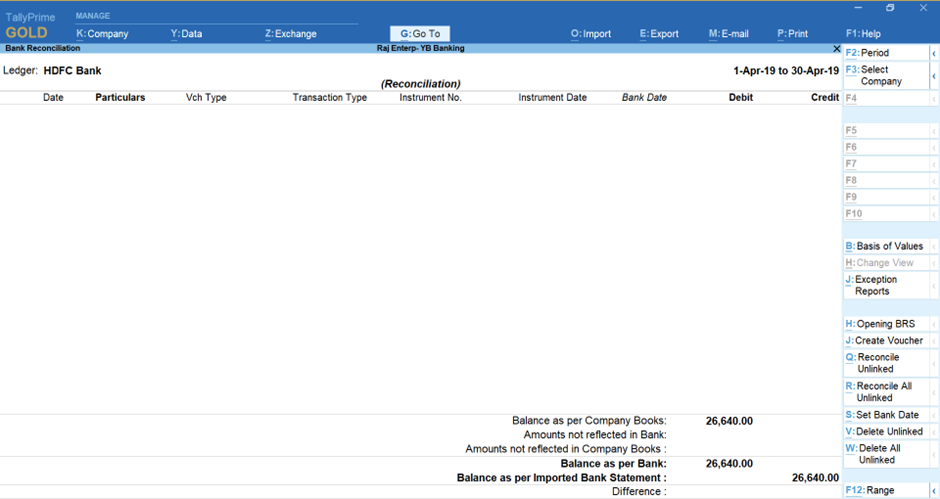This screenshot has height=499, width=940.
Task: Click the Instrument Date column header
Action: tap(553, 97)
